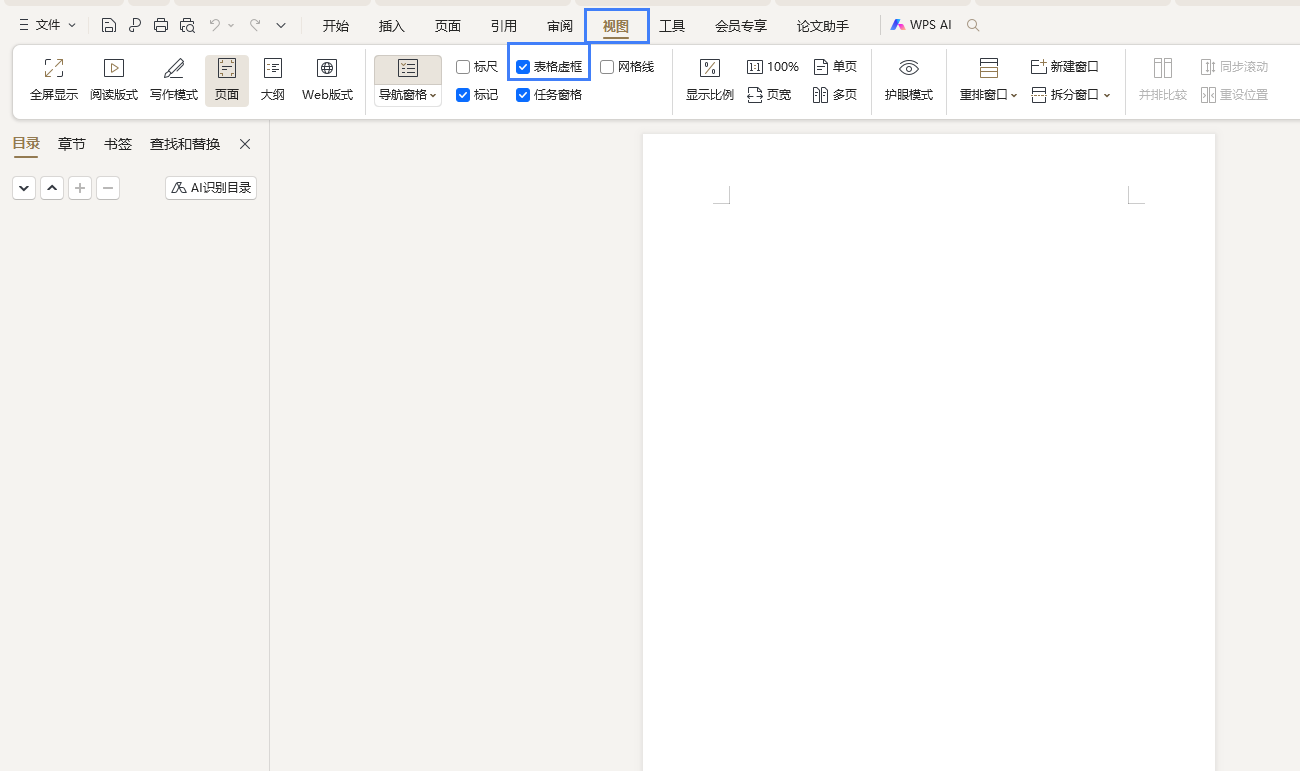Click 重设位置 reset position

pos(1234,95)
